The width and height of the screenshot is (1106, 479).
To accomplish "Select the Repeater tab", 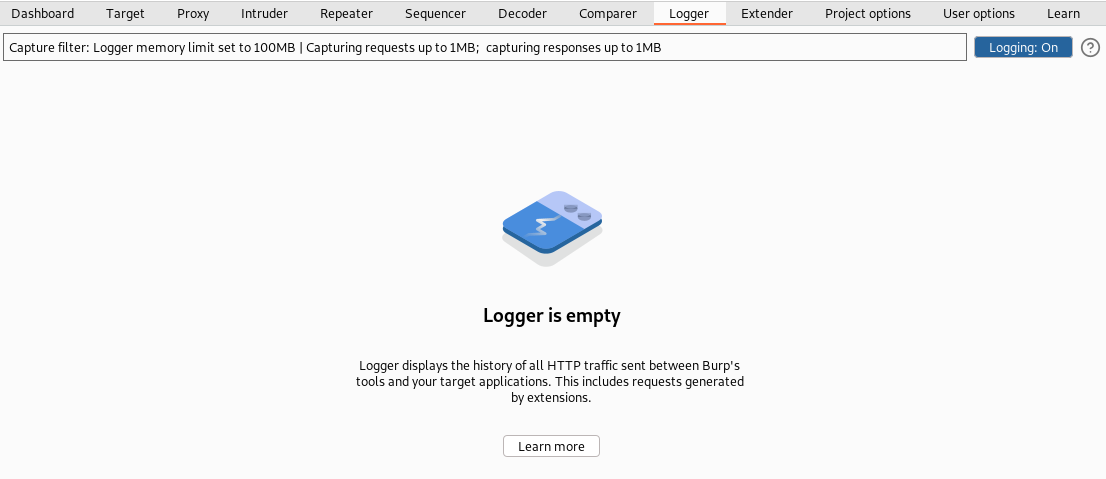I will click(x=346, y=13).
